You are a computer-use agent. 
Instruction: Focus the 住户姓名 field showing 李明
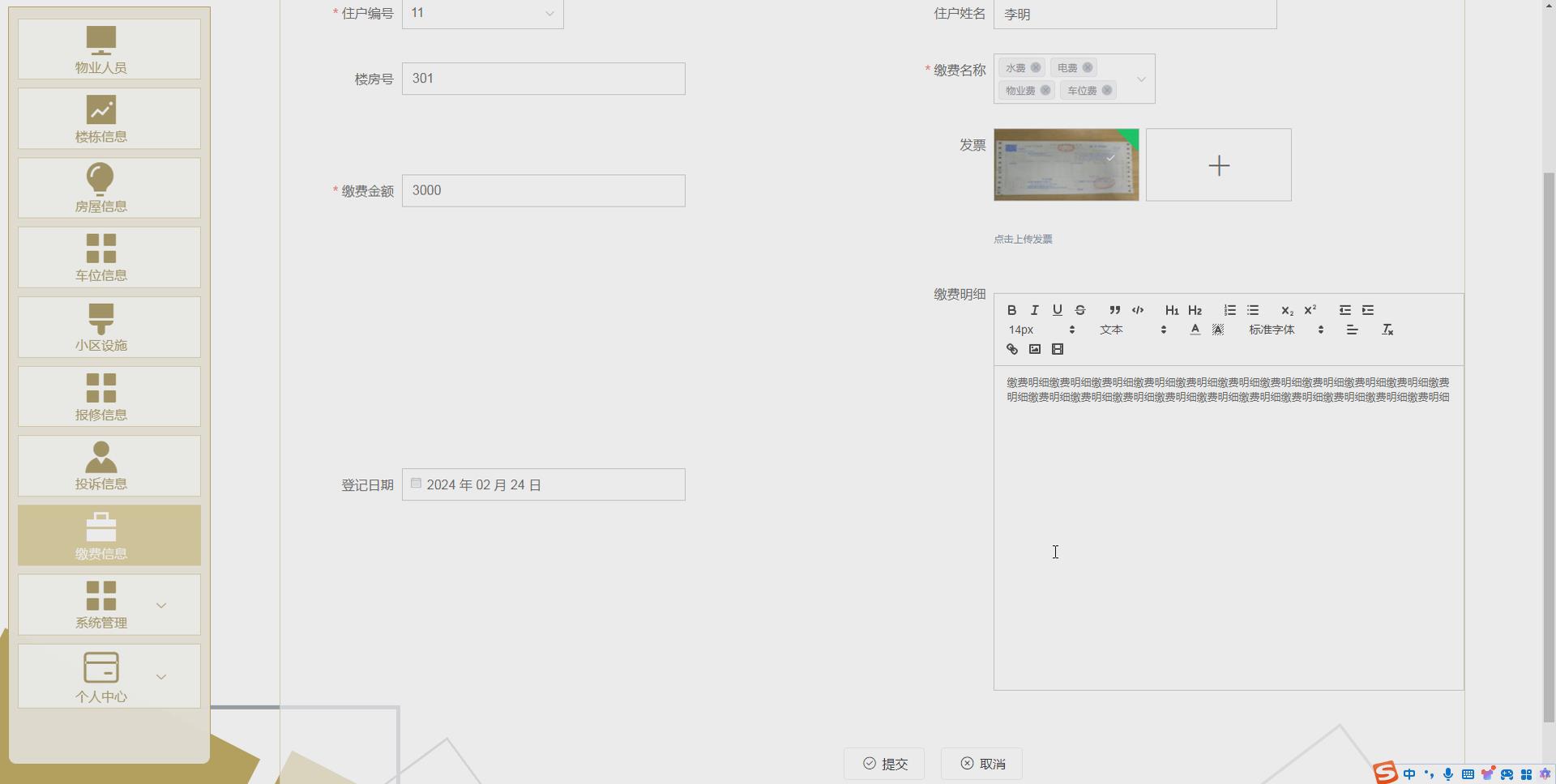click(x=1135, y=15)
